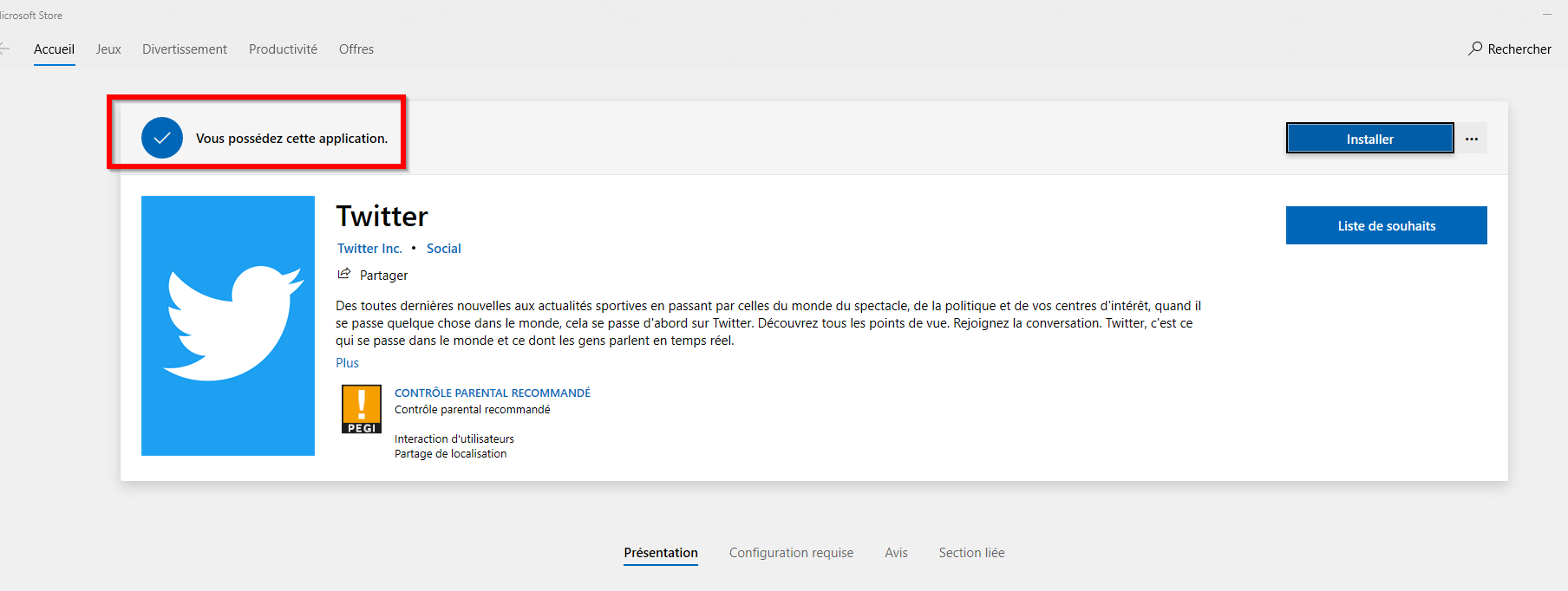Add app via Liste de souhaits button
Viewport: 1568px width, 591px height.
point(1386,225)
